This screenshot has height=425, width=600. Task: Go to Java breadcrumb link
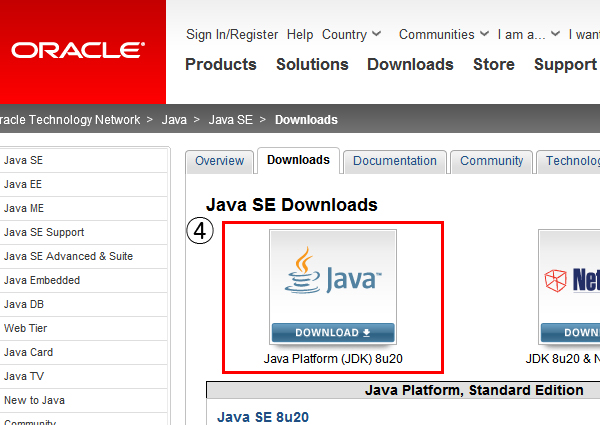[x=174, y=120]
